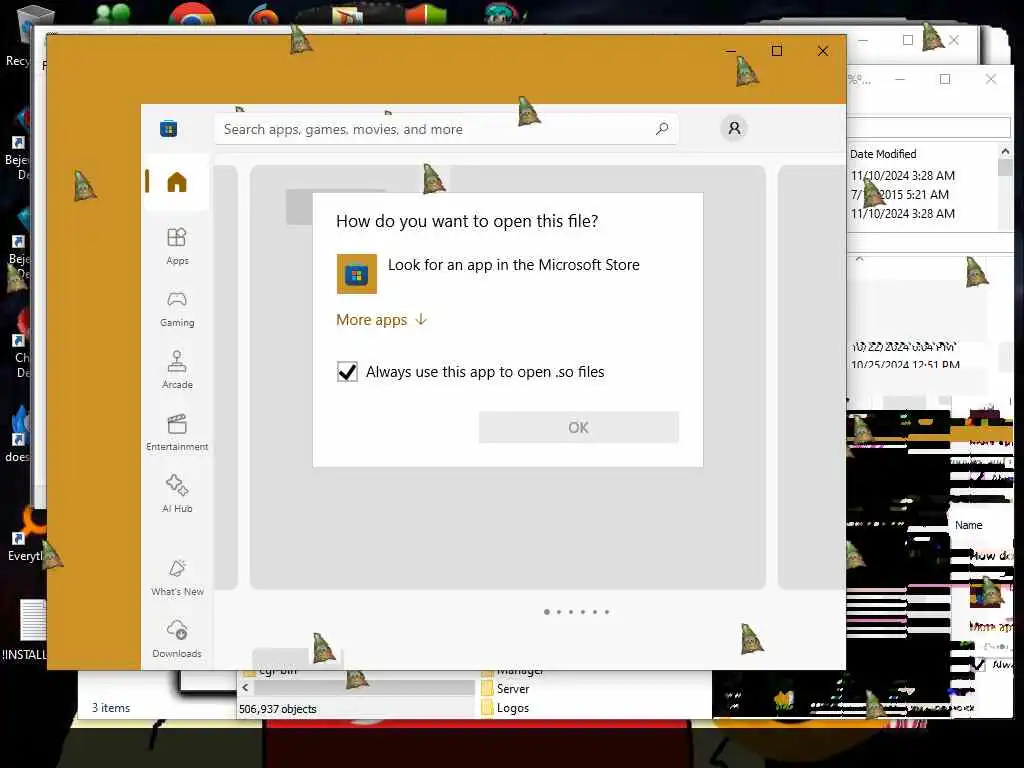Open the Apps section in sidebar

(177, 246)
